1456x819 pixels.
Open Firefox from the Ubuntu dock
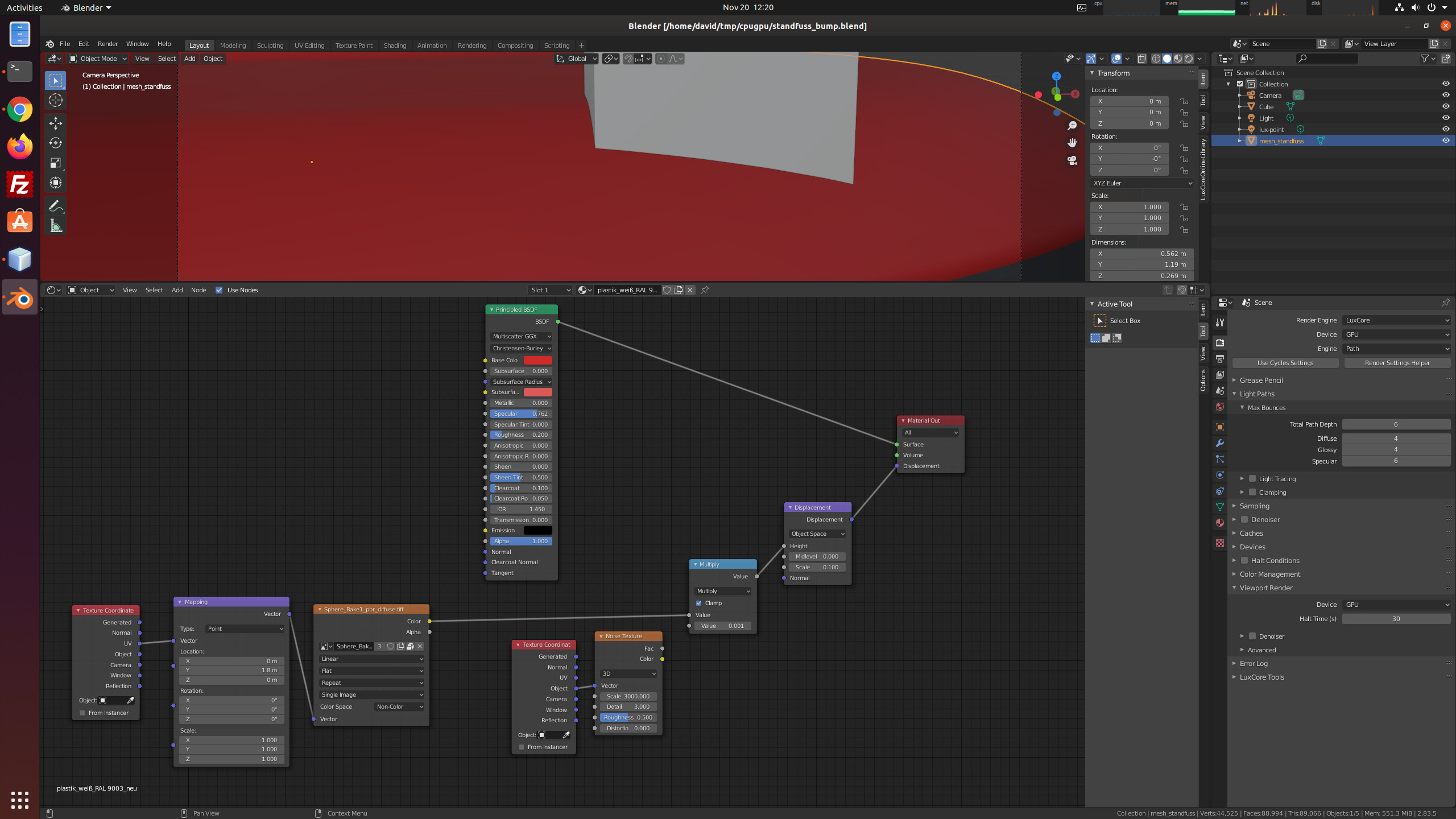(x=20, y=147)
